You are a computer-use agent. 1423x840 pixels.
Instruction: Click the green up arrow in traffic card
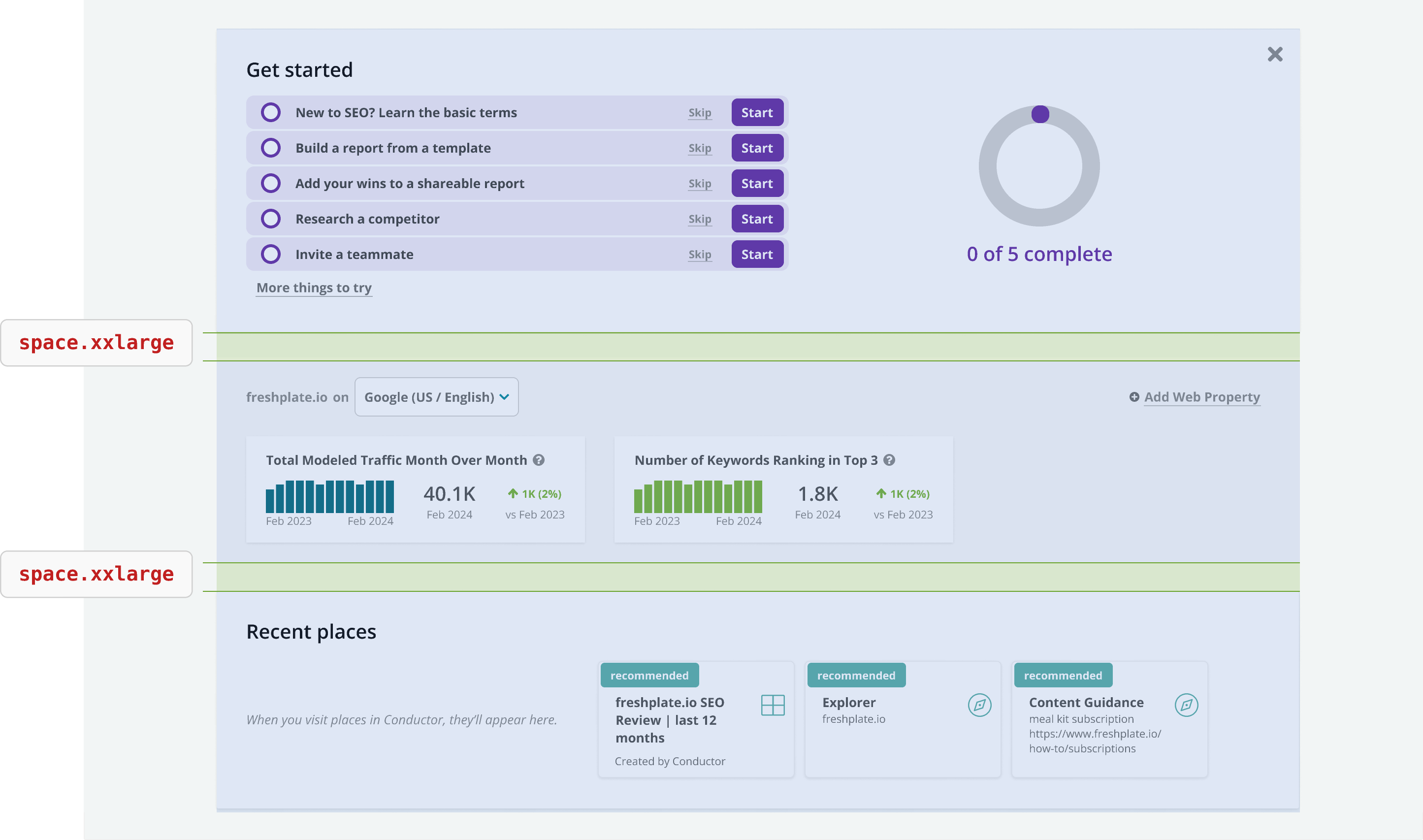513,493
